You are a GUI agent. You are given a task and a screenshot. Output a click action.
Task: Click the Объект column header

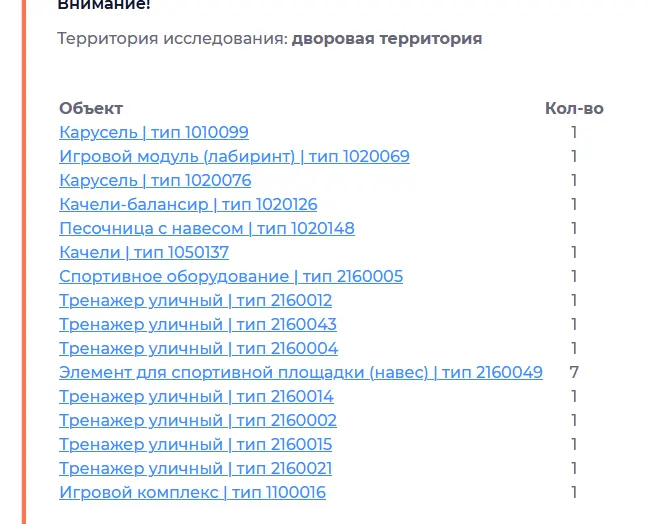point(91,108)
